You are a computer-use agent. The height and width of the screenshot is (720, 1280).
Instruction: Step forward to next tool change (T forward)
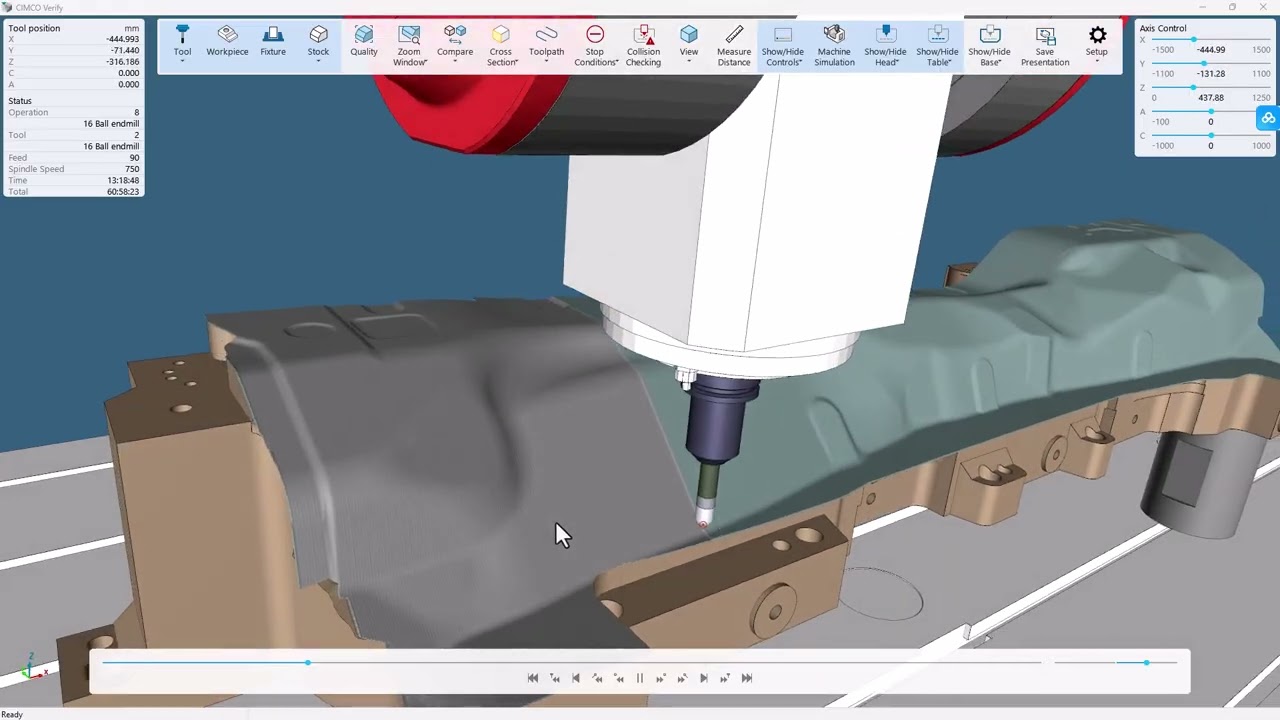point(725,678)
